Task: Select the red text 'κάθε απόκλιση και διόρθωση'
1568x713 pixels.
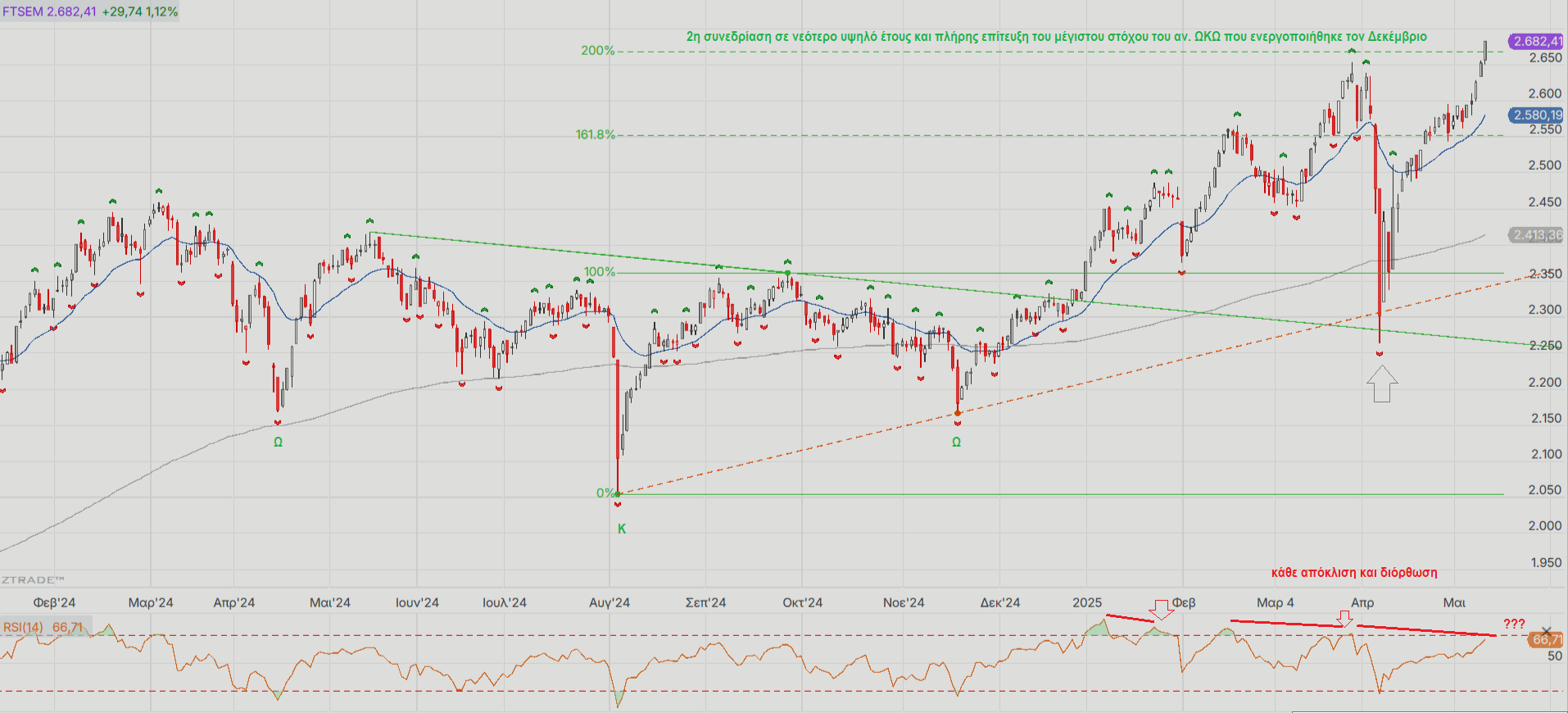Action: (1354, 573)
